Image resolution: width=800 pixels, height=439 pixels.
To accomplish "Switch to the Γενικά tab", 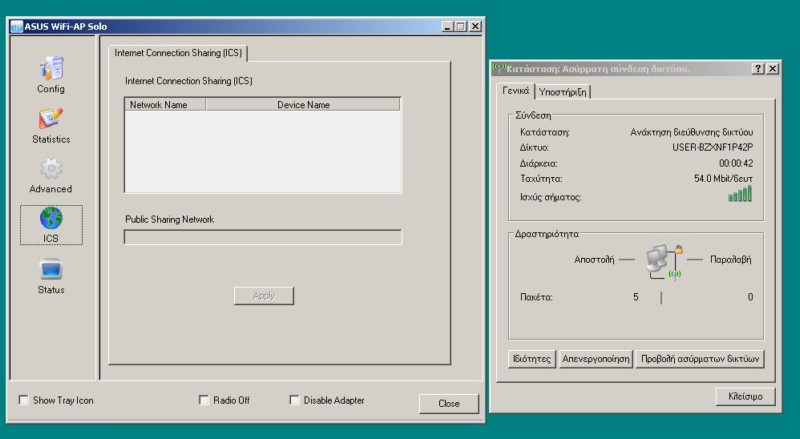I will coord(515,91).
